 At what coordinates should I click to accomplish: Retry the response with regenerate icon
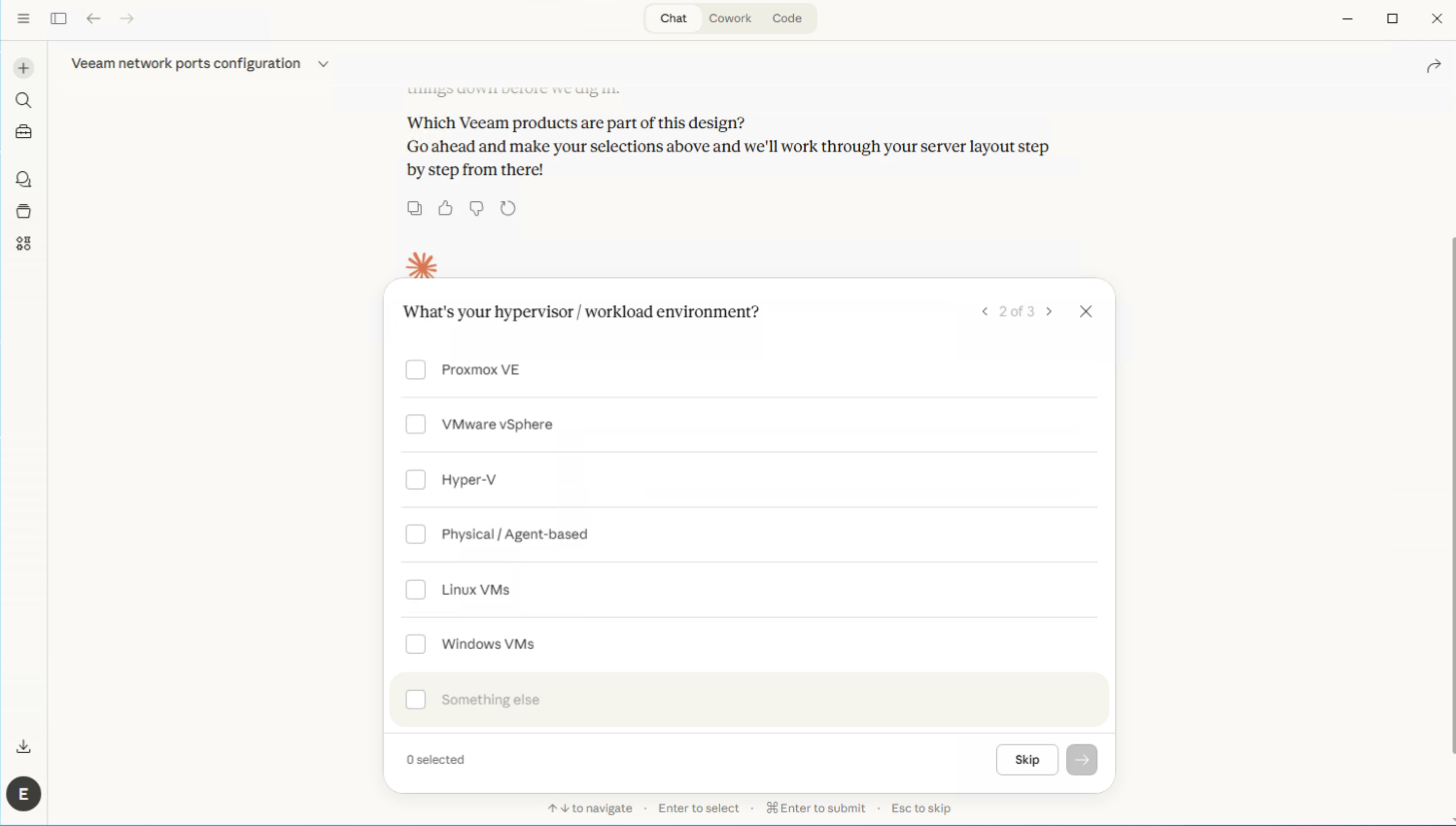point(508,208)
